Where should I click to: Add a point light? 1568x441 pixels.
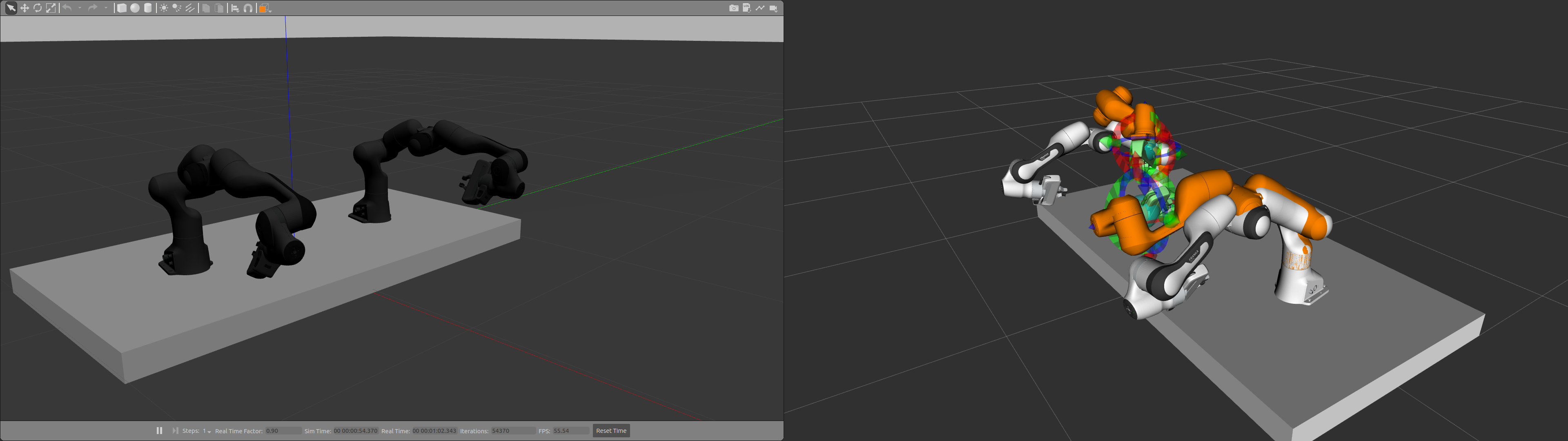point(164,8)
